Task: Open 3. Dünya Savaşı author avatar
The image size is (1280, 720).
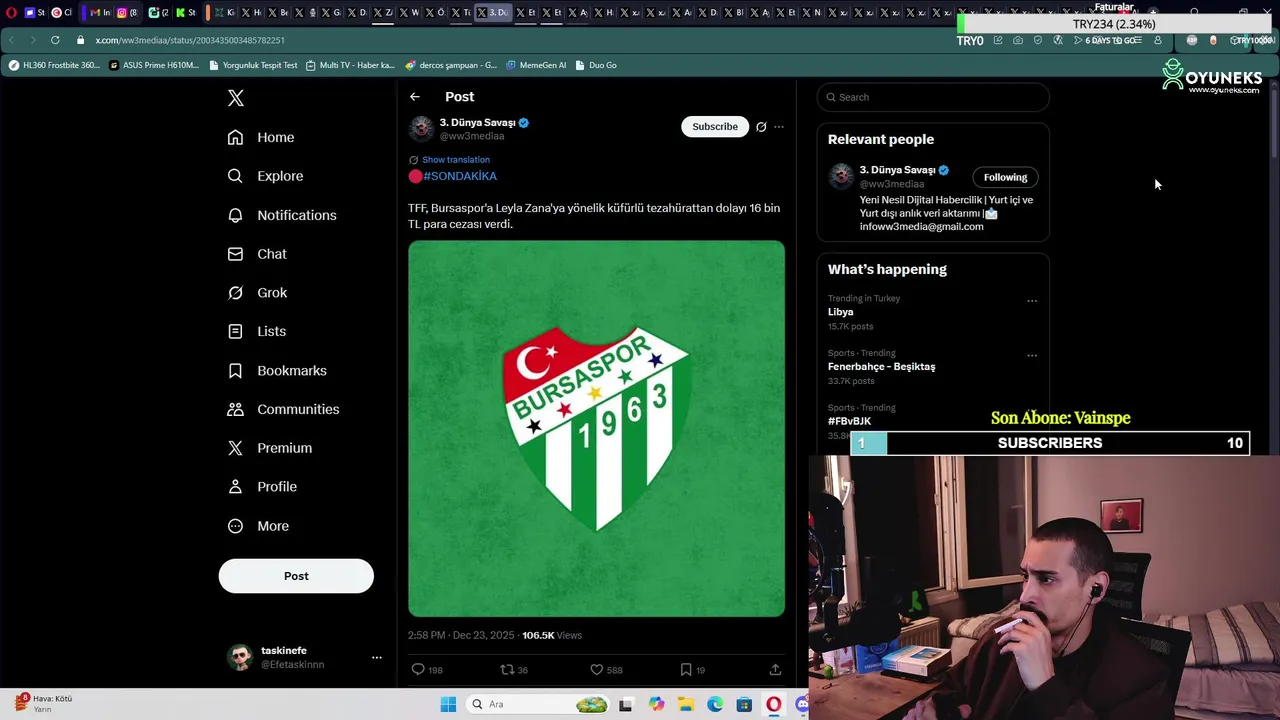Action: pyautogui.click(x=421, y=128)
